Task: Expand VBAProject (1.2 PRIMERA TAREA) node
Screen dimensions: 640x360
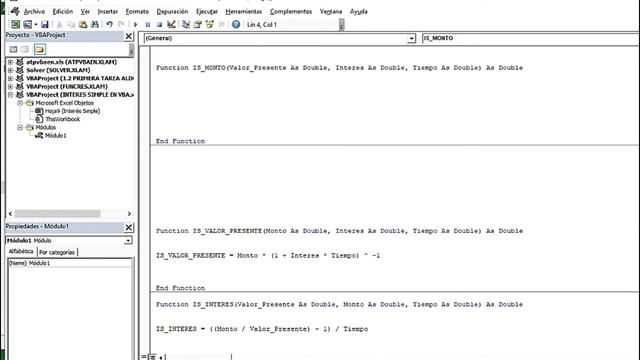Action: 11,78
